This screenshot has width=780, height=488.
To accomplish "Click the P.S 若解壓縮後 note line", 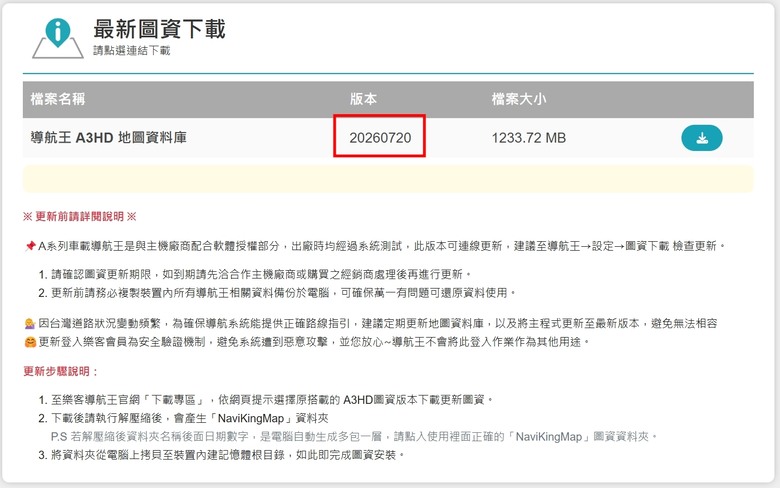I will tap(354, 437).
